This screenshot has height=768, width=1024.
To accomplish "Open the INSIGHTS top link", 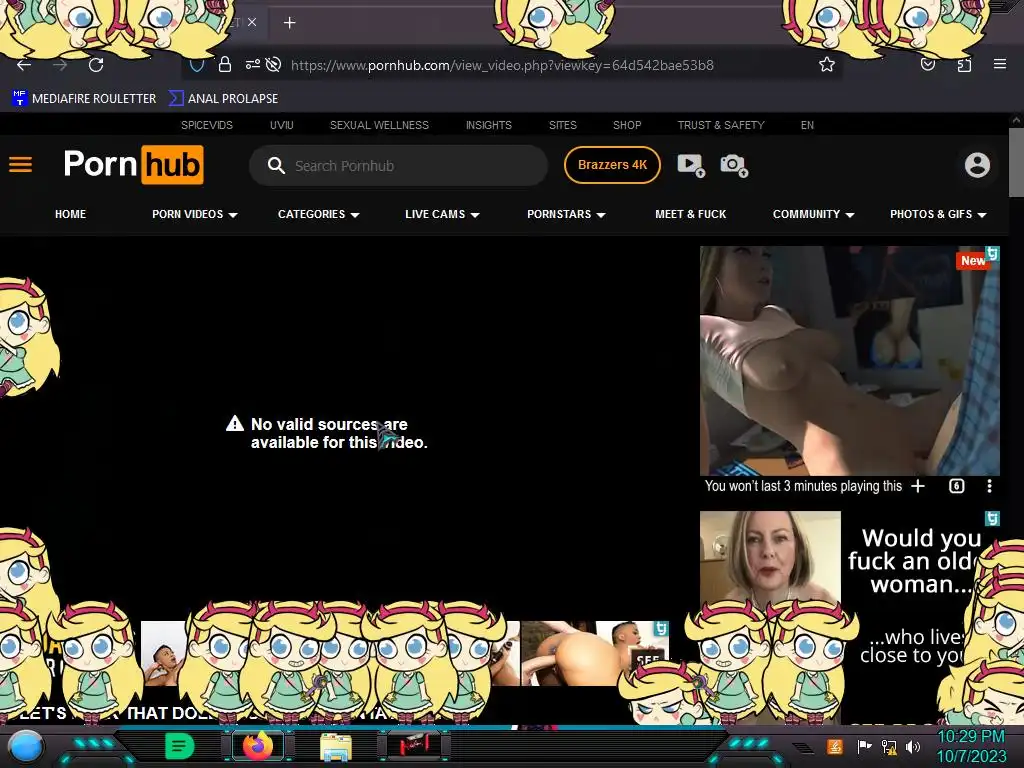I will coord(488,125).
